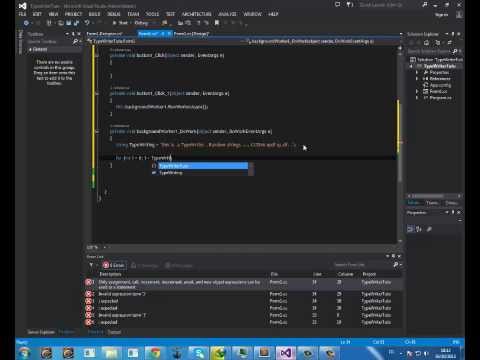Click the feedback speech-bubble icon in title bar
The image size is (480, 360).
(337, 5)
